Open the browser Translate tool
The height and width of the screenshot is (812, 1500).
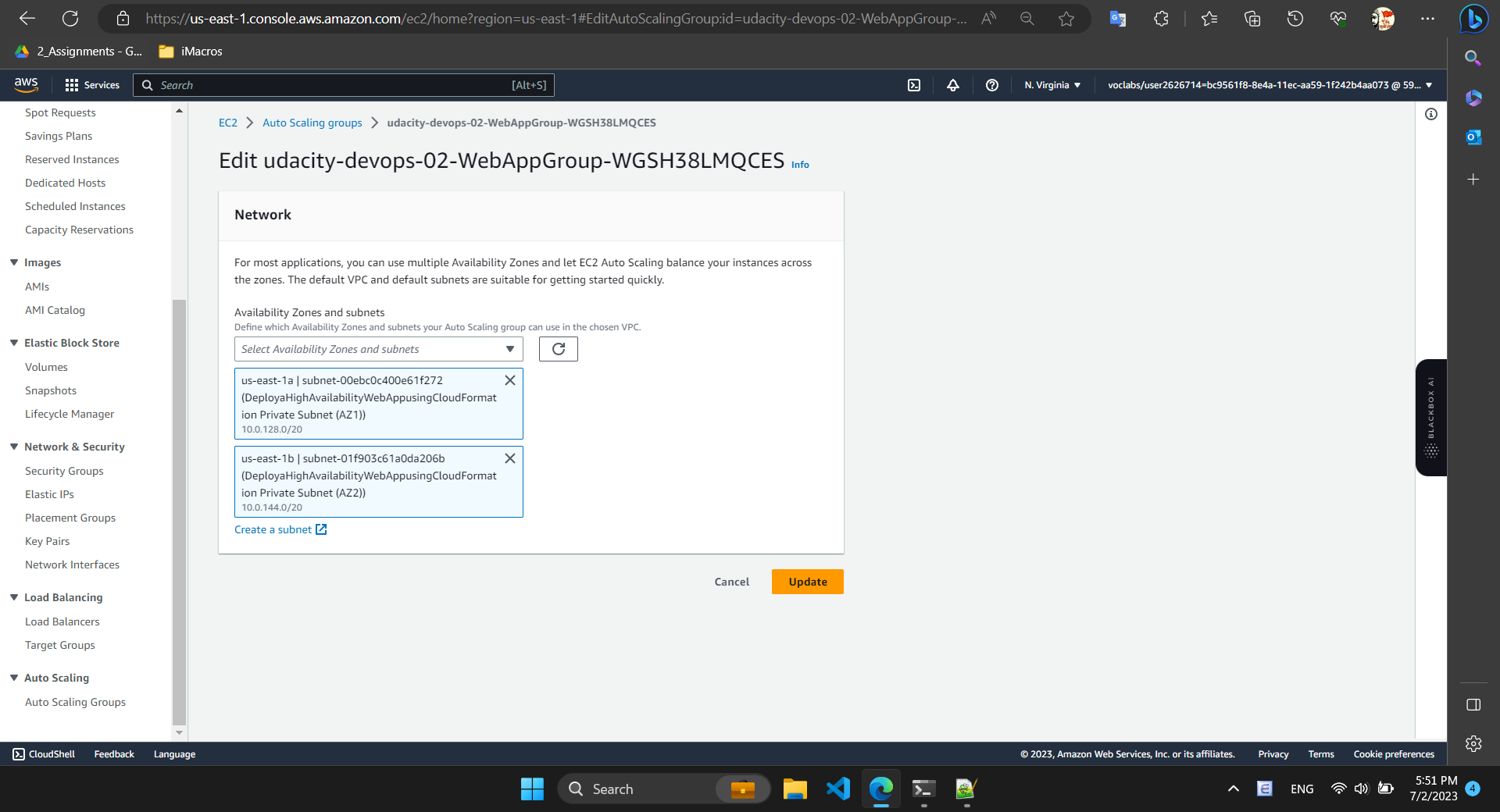(x=1116, y=19)
